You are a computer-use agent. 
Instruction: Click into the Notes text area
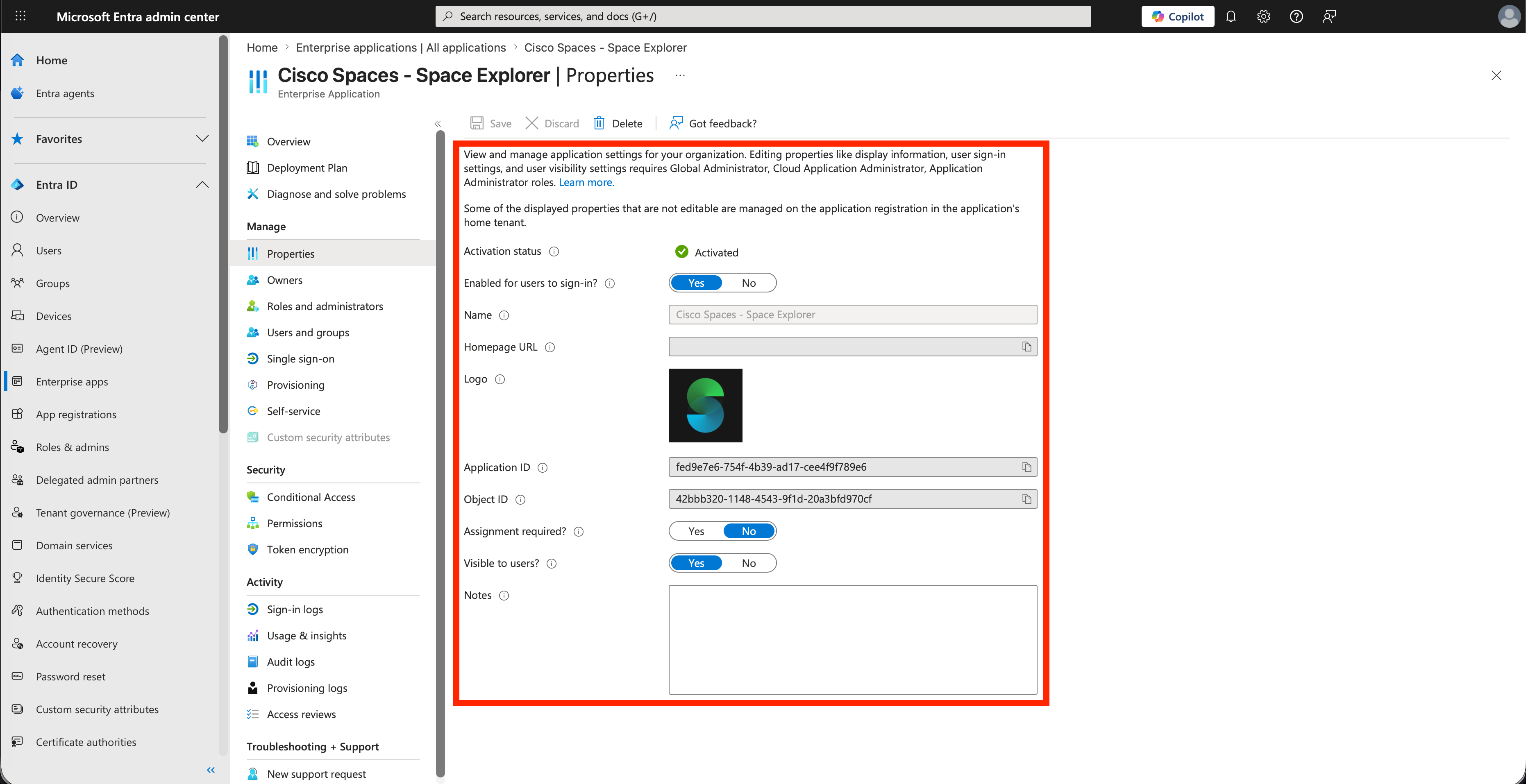pos(852,639)
